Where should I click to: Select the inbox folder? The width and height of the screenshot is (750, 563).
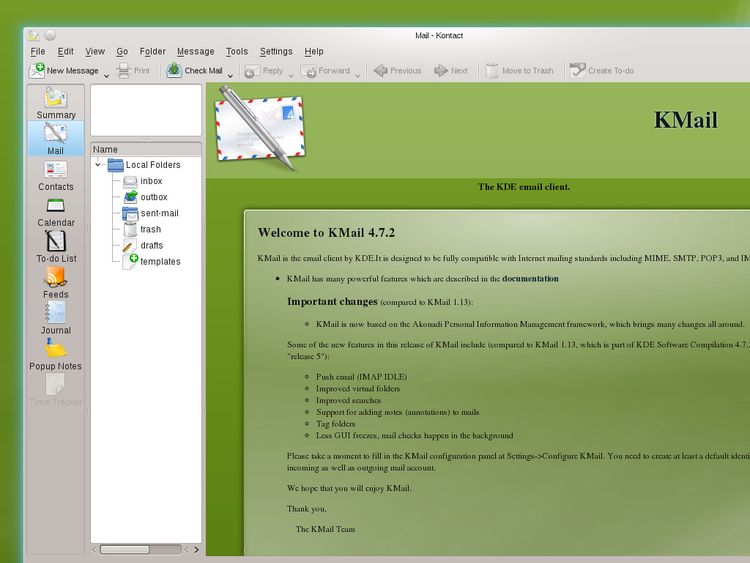[x=150, y=181]
